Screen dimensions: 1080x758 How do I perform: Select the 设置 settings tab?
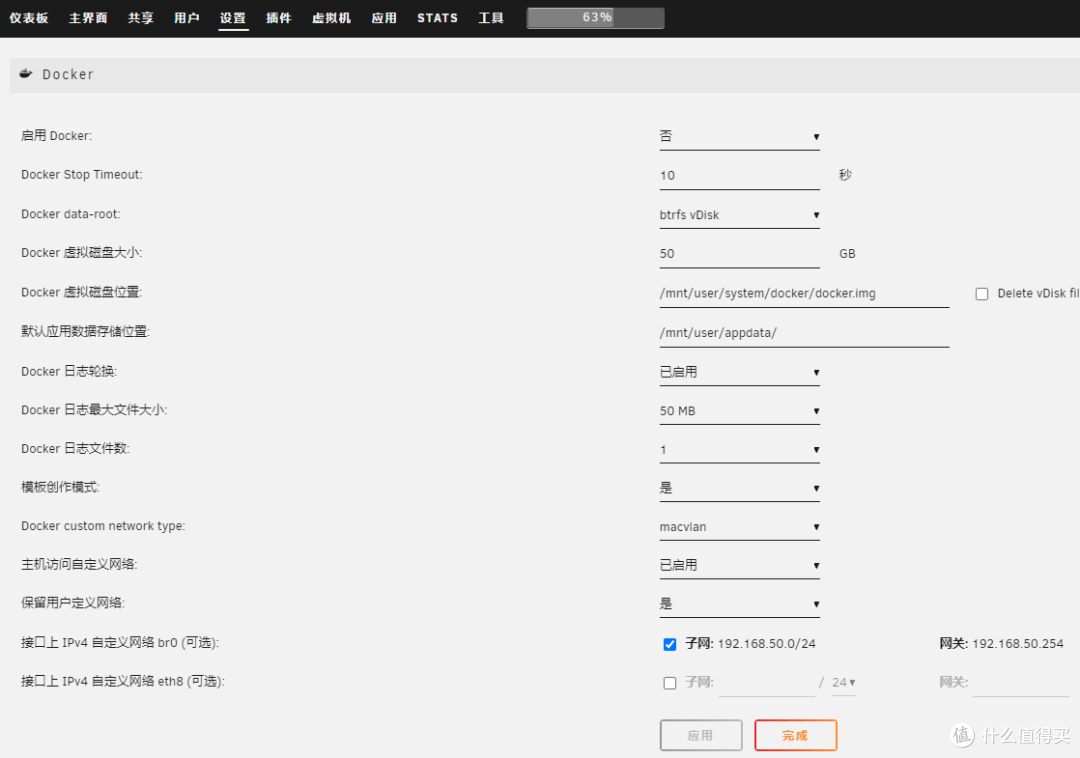[233, 18]
